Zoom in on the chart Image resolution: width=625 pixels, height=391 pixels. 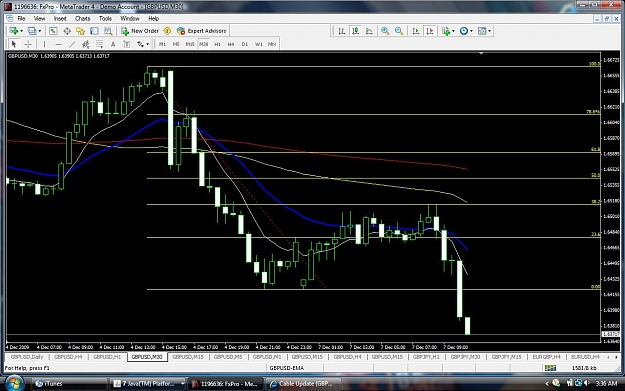pos(385,31)
